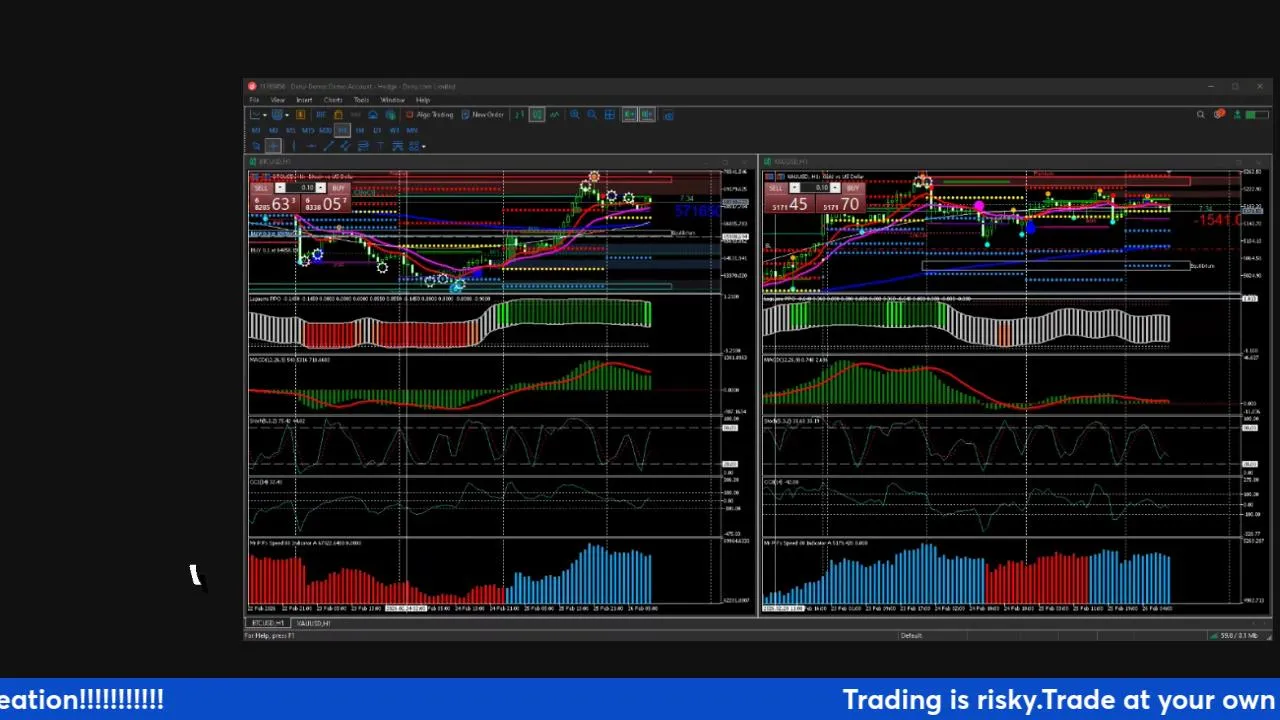Open the Charts menu
This screenshot has height=720, width=1280.
point(333,100)
